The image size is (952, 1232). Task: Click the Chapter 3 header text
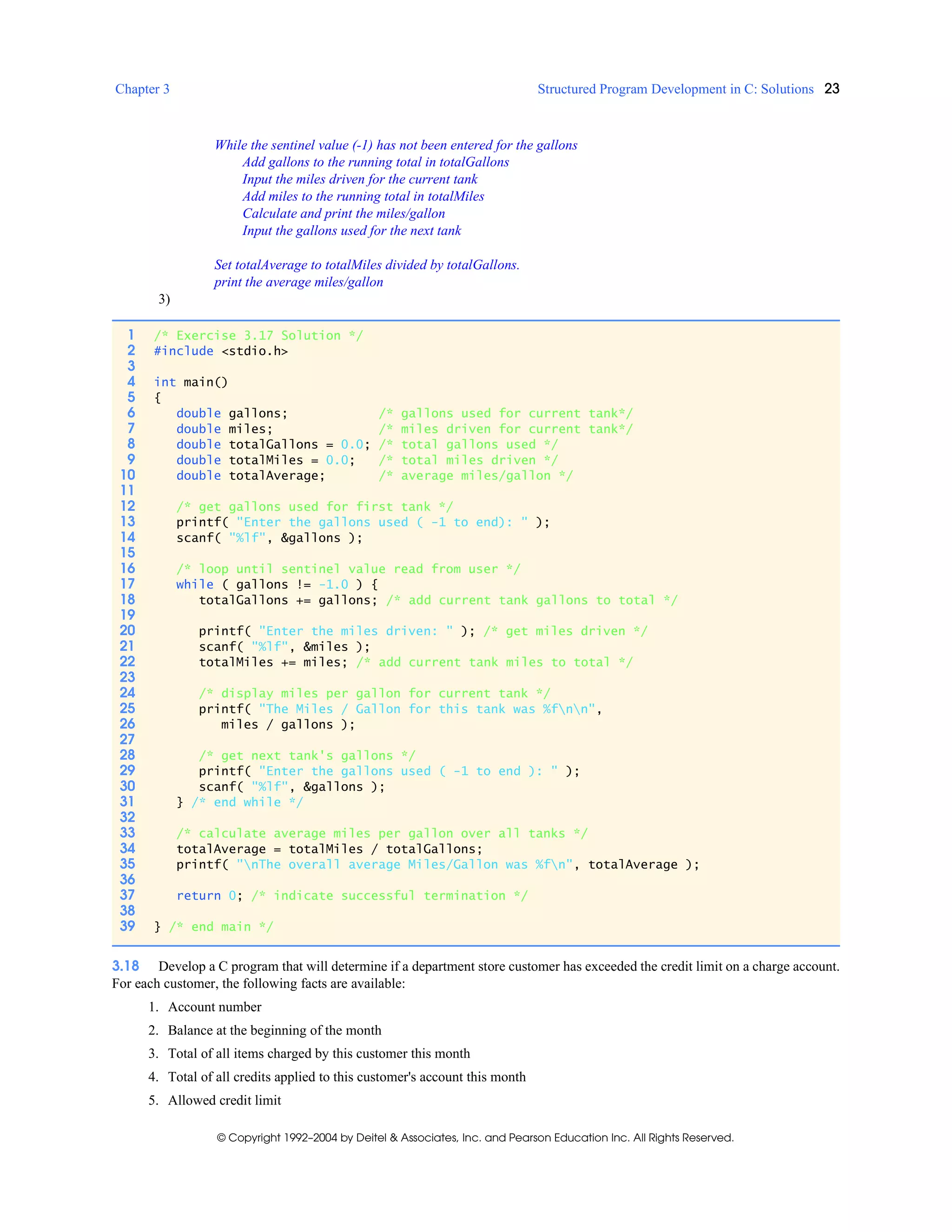coord(142,89)
